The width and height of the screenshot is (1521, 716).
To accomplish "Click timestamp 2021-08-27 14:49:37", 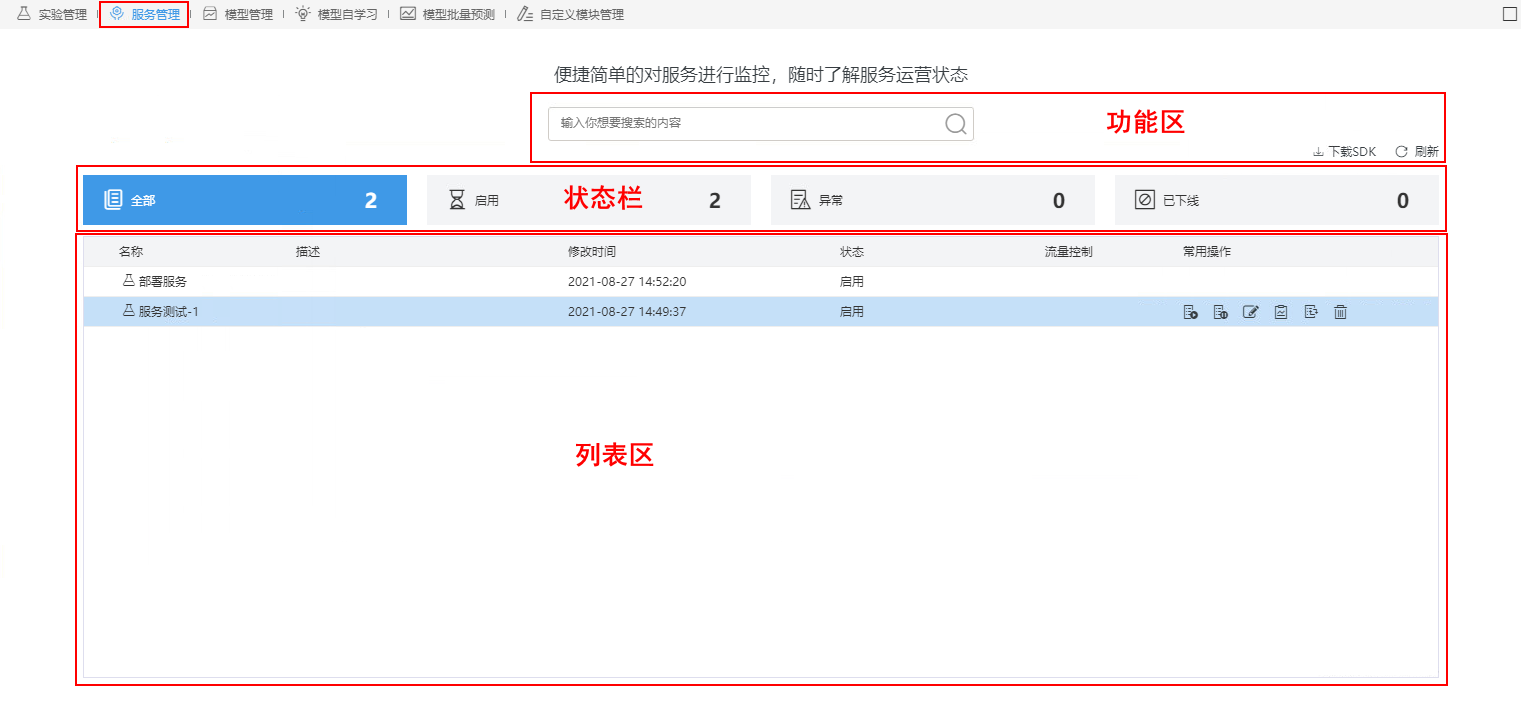I will 627,312.
